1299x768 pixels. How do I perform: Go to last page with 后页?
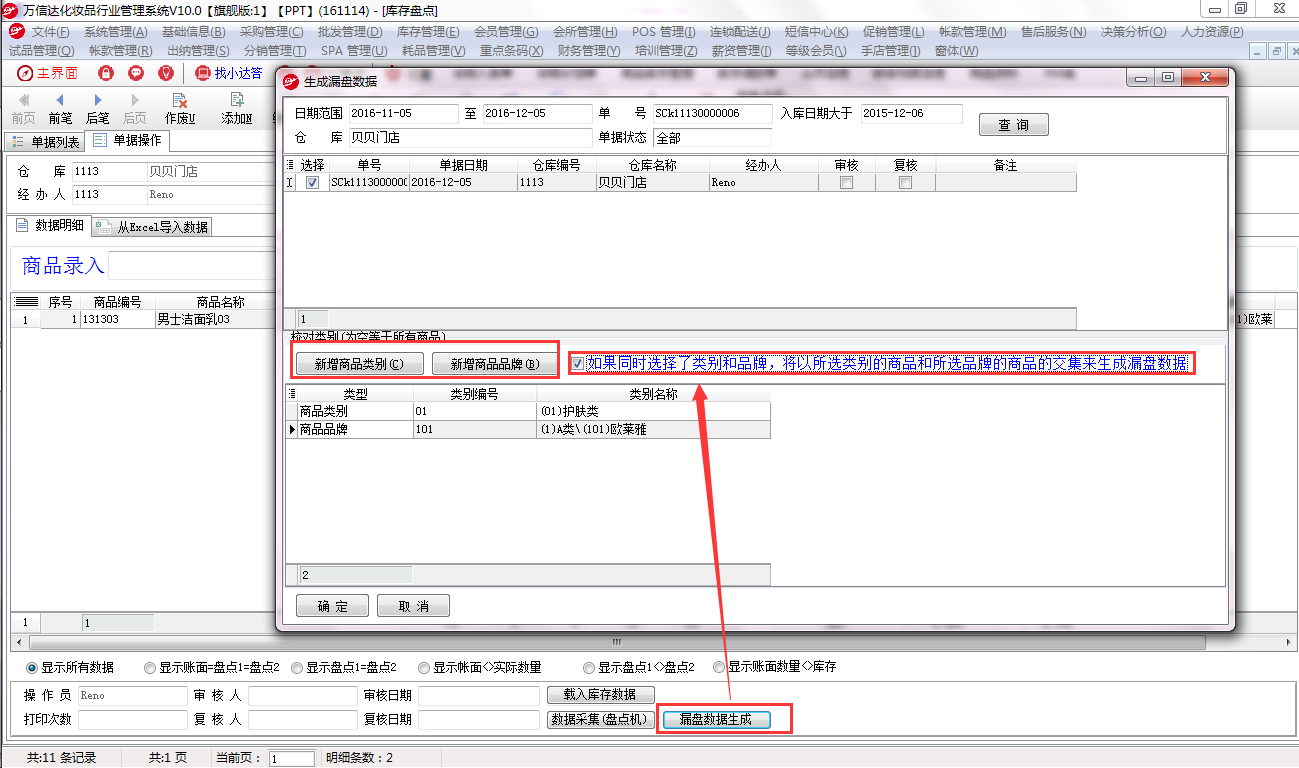(x=135, y=108)
